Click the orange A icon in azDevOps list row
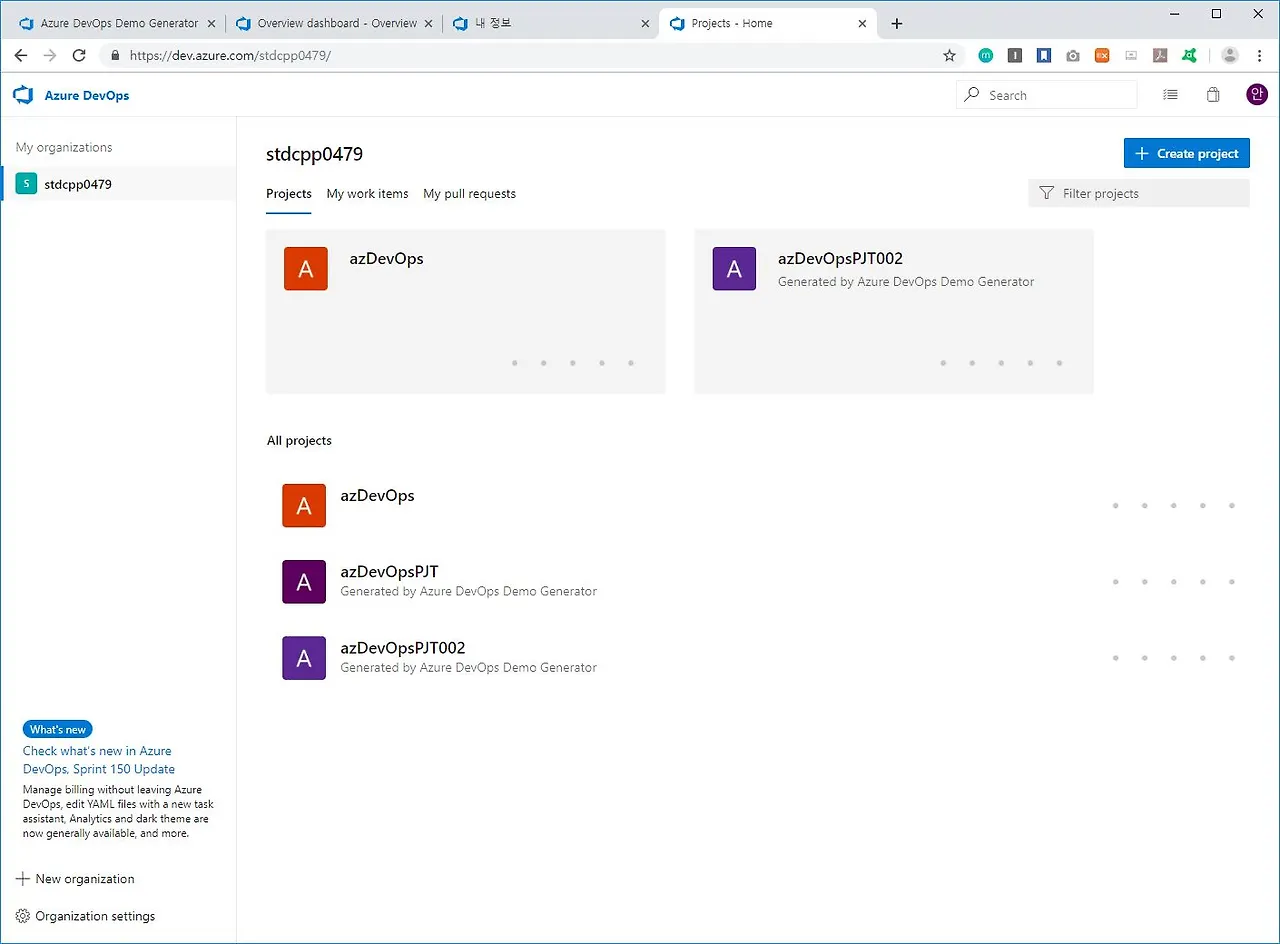Screen dimensions: 1280x944 coord(304,506)
